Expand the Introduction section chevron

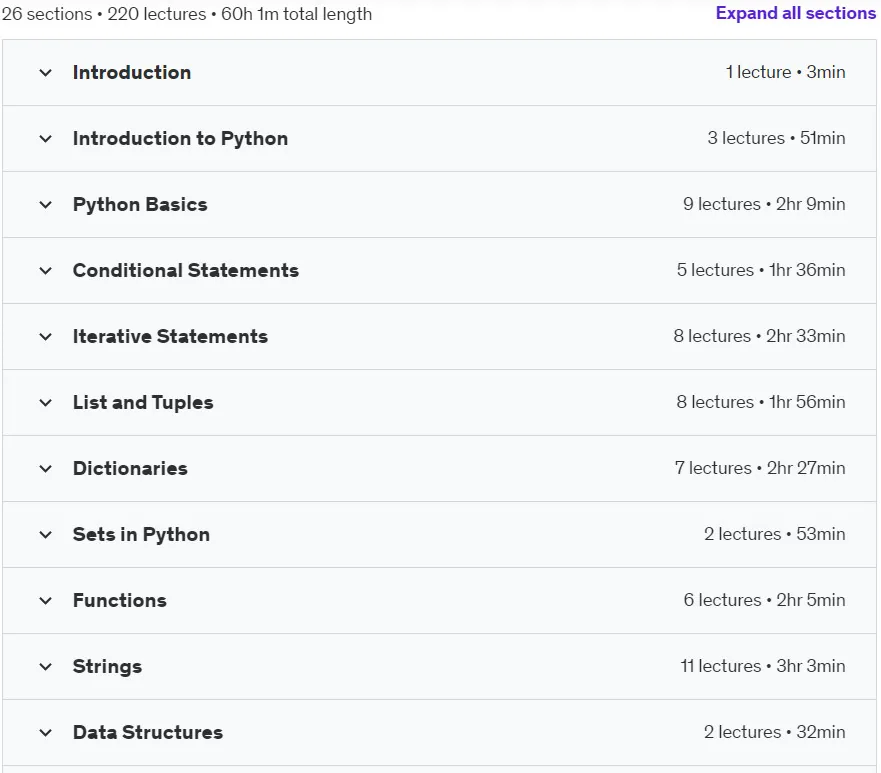point(46,72)
